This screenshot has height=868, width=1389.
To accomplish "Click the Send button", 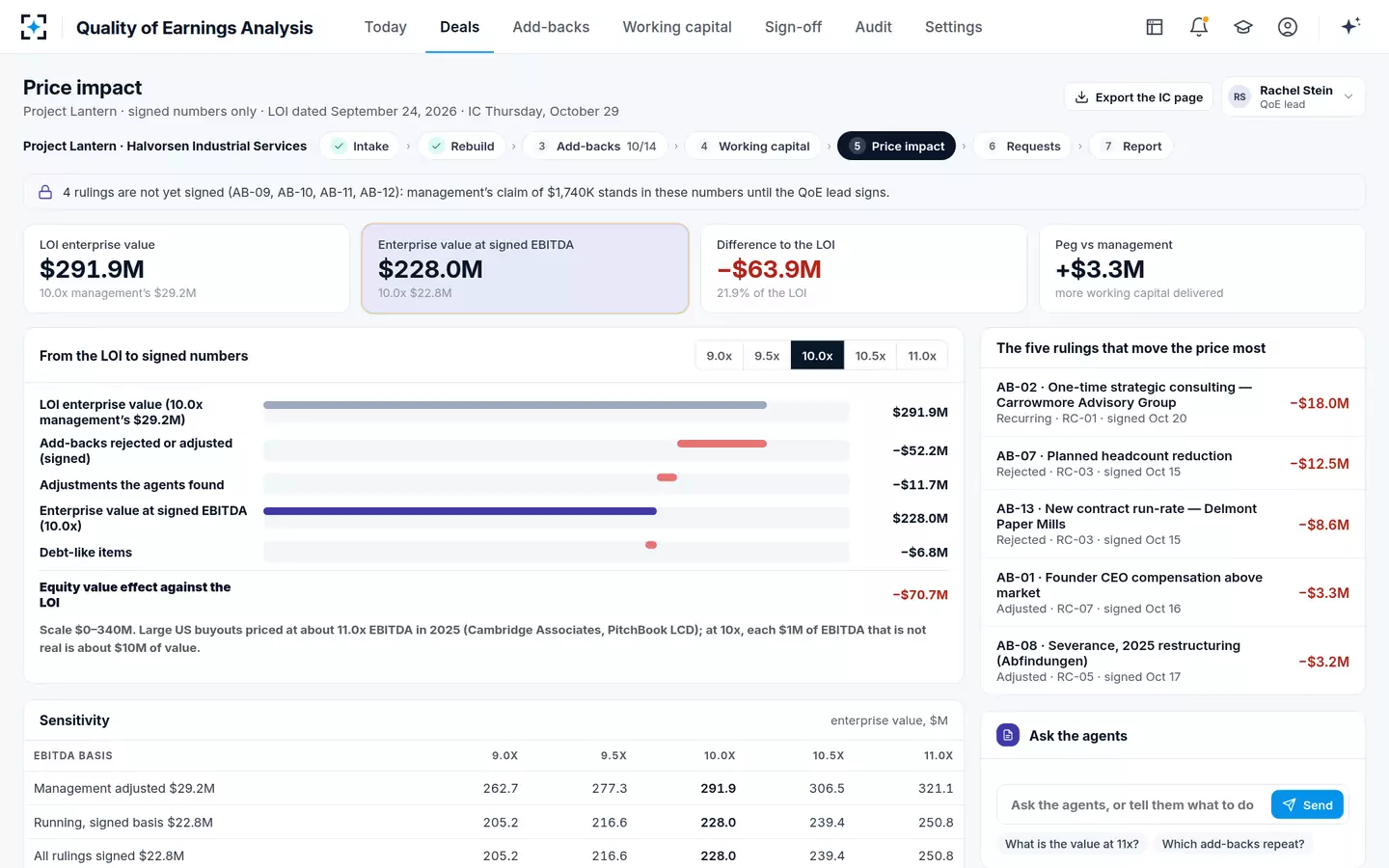I will point(1307,804).
